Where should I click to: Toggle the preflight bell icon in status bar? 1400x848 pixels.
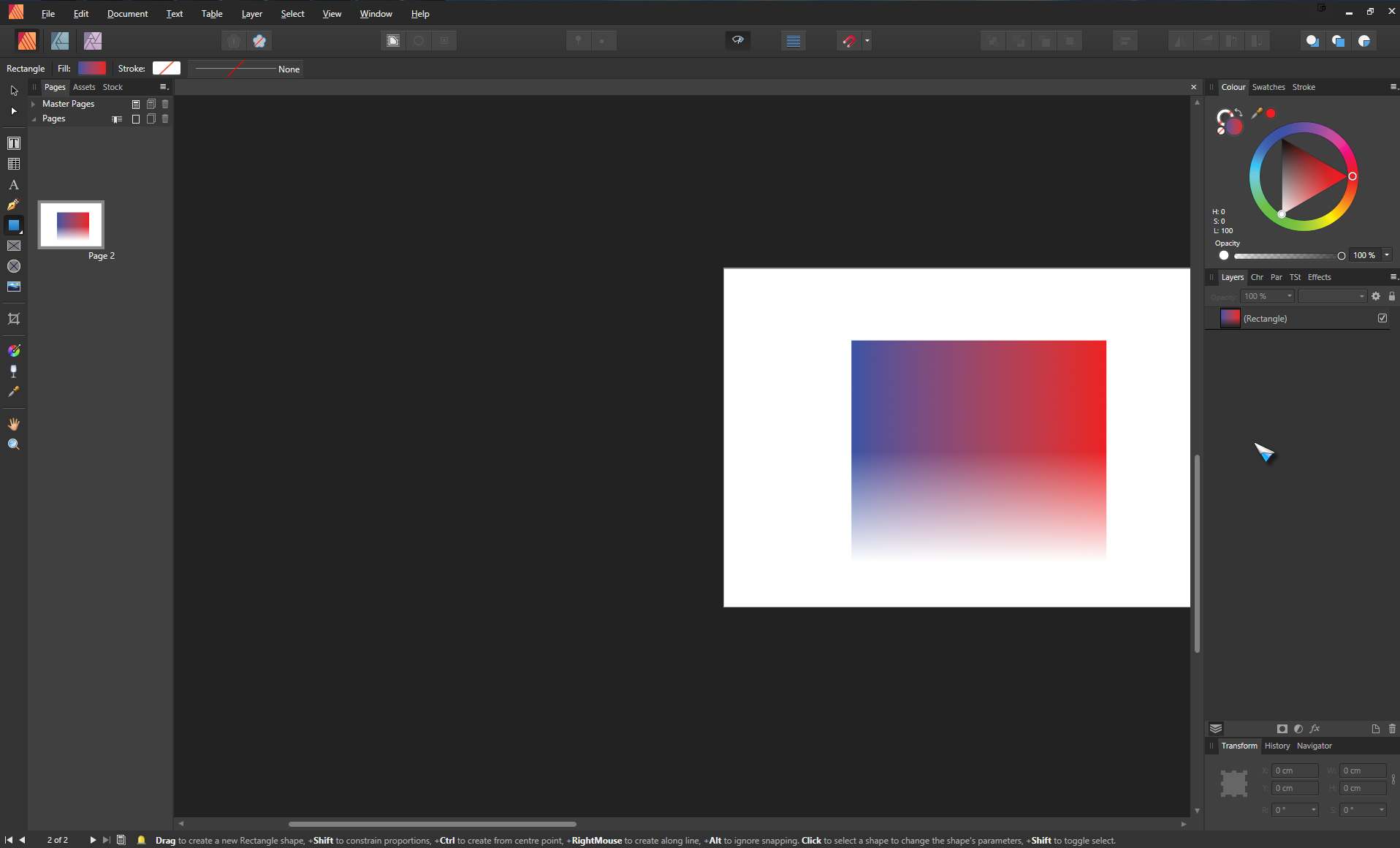[x=141, y=840]
